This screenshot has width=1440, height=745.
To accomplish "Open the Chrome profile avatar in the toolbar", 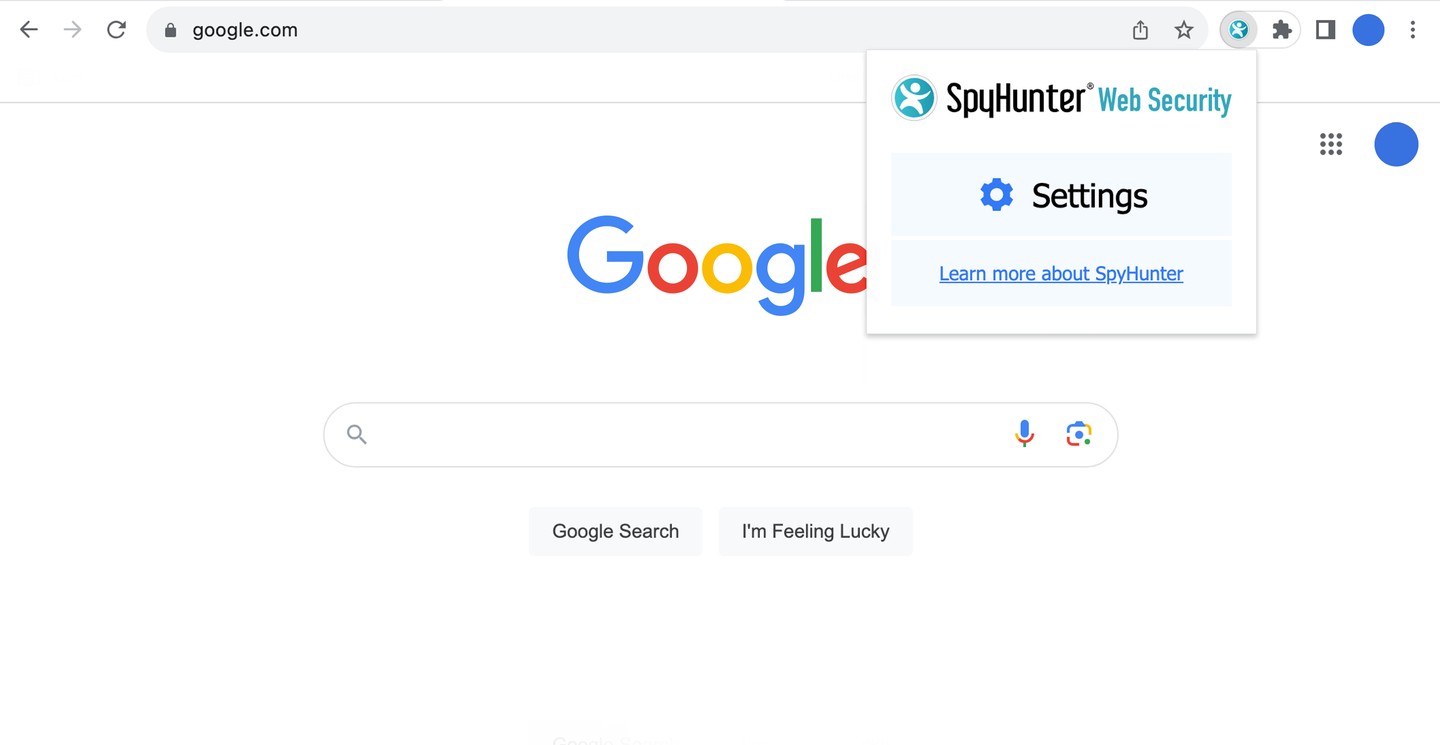I will [1368, 30].
